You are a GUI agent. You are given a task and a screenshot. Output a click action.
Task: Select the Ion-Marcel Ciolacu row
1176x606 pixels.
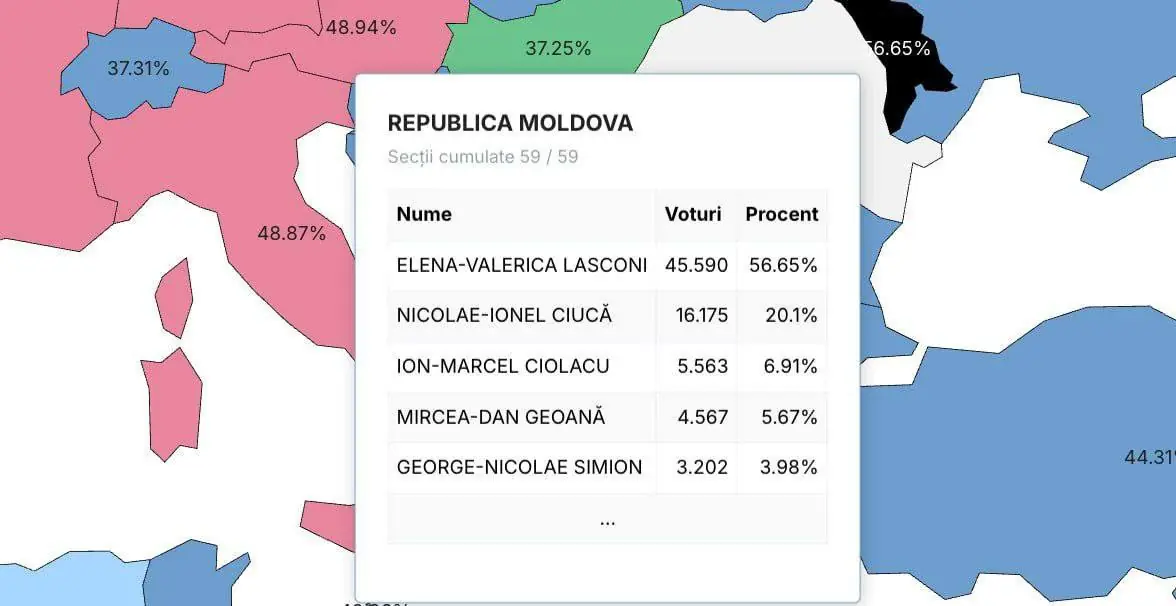pyautogui.click(x=608, y=366)
